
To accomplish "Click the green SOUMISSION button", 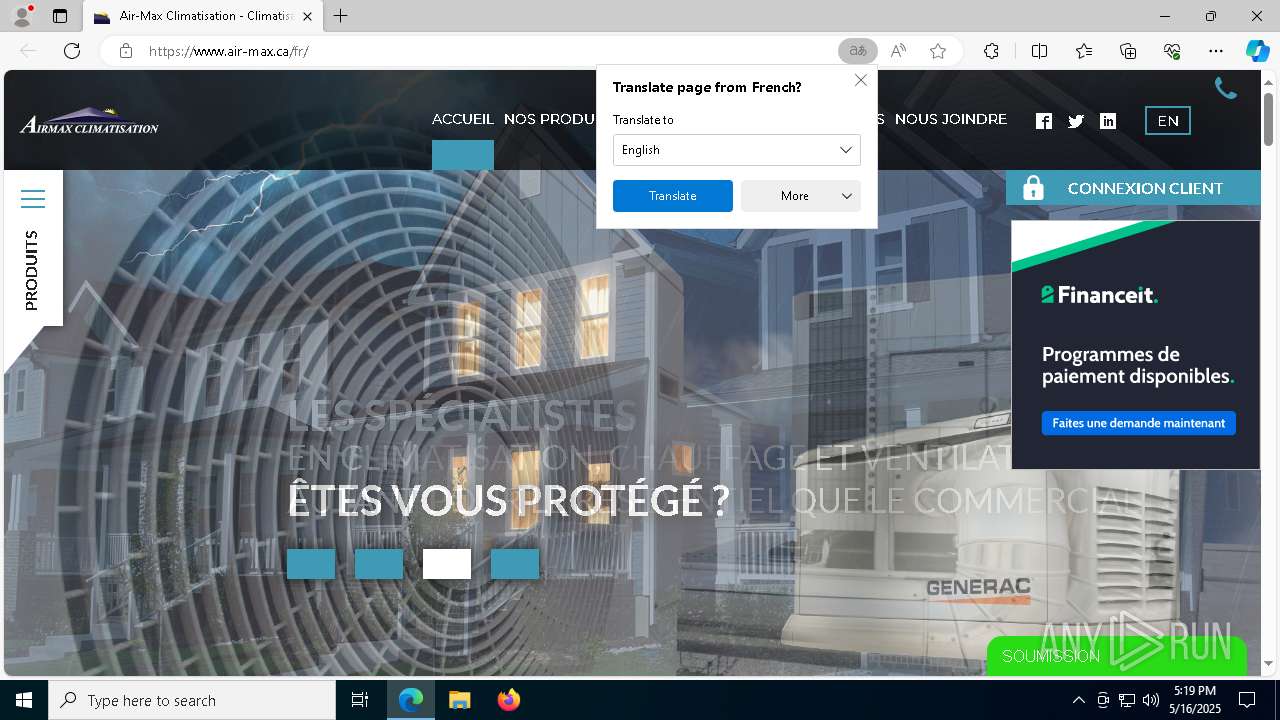I will tap(1116, 656).
